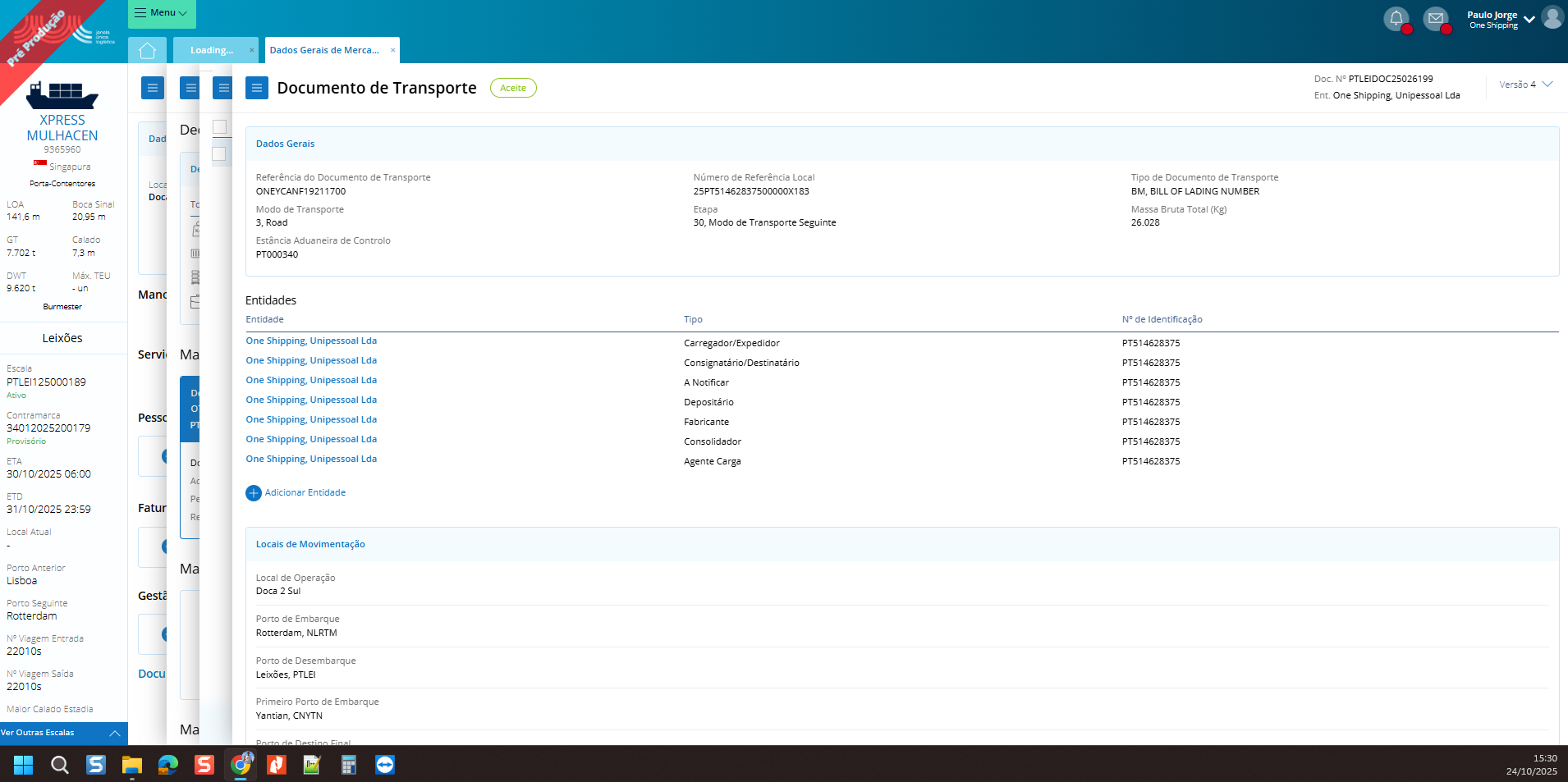This screenshot has width=1568, height=782.
Task: Open Calculator from the taskbar
Action: (349, 765)
